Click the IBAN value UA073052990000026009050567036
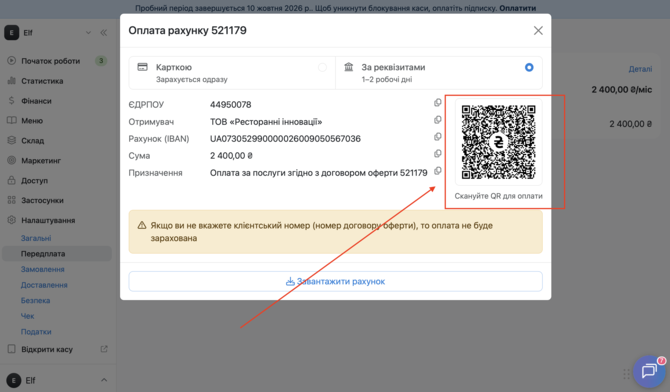Image resolution: width=670 pixels, height=392 pixels. (285, 139)
